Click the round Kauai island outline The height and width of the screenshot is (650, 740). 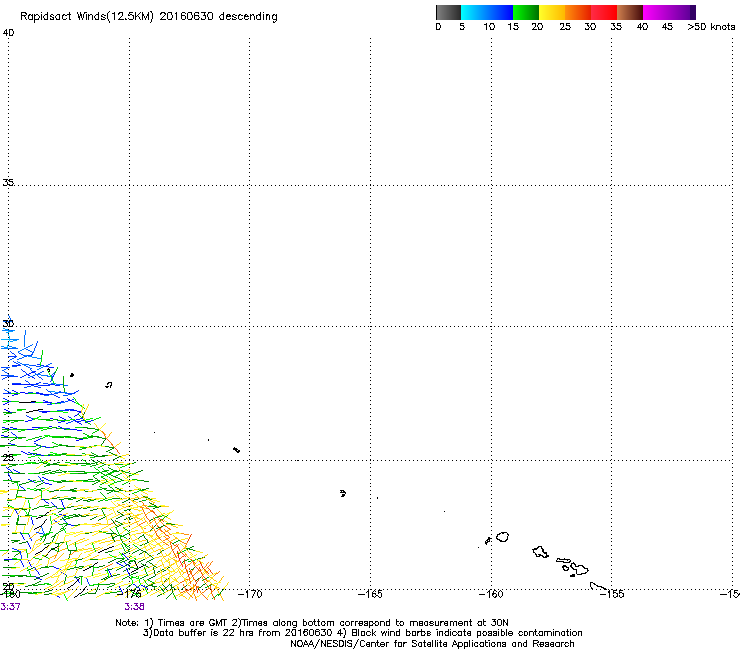pos(503,537)
